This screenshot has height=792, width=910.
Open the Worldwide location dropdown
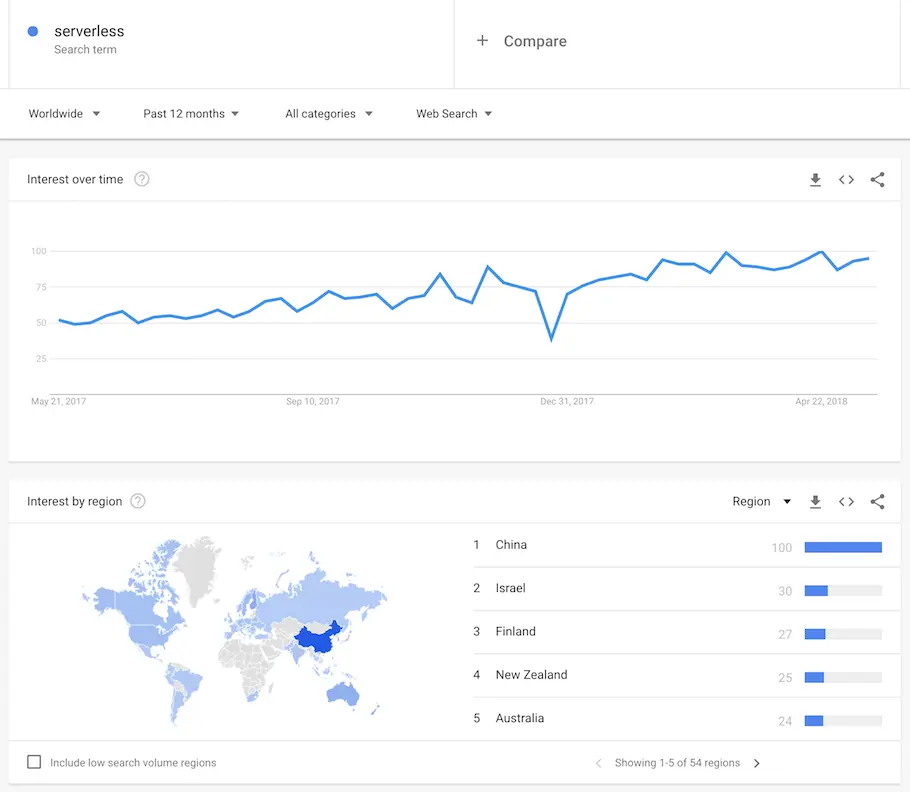tap(63, 113)
